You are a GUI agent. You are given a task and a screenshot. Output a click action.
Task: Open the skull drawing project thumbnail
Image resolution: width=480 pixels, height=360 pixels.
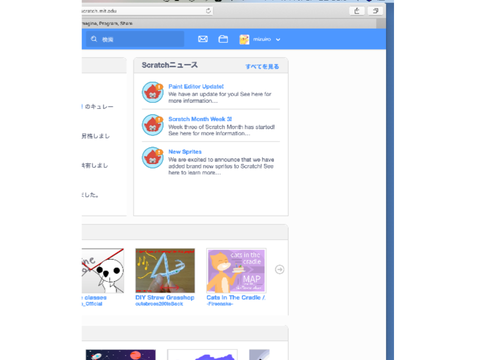pyautogui.click(x=103, y=271)
